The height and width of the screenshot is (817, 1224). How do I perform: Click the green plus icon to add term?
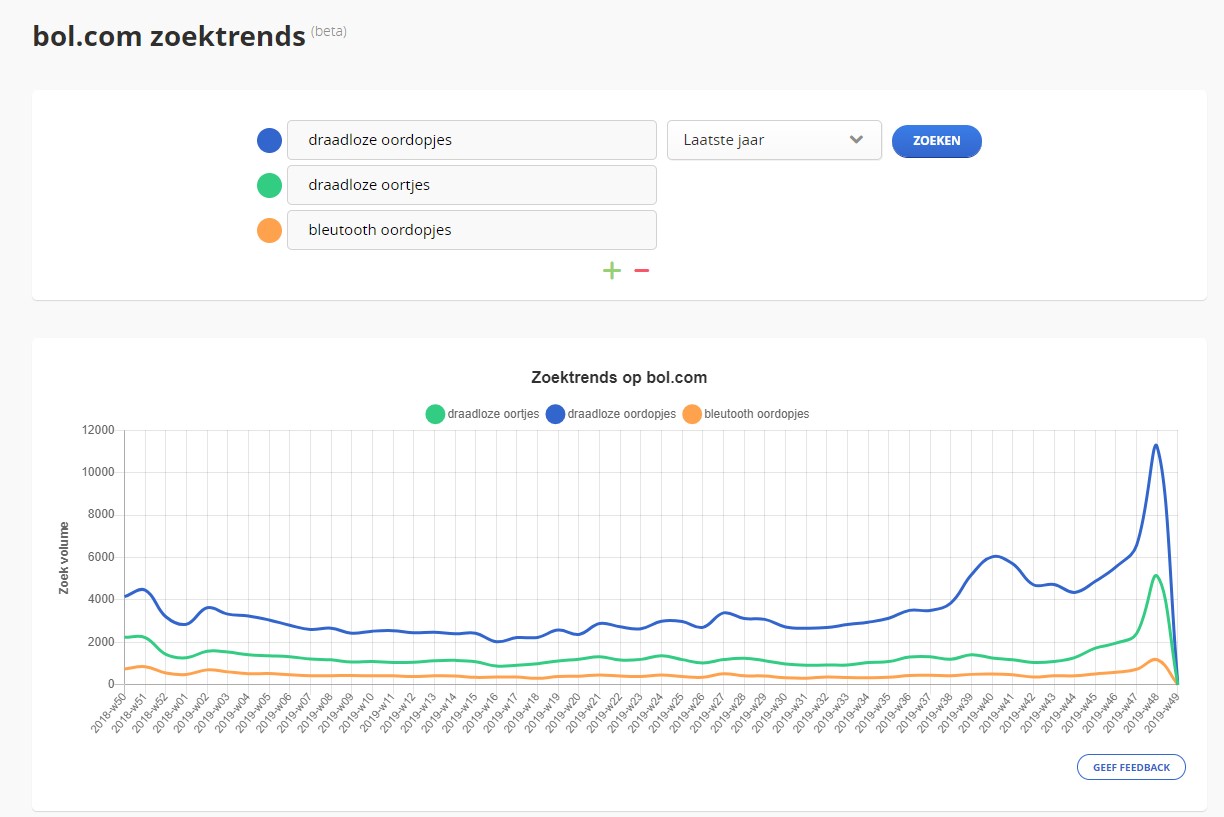(x=612, y=271)
